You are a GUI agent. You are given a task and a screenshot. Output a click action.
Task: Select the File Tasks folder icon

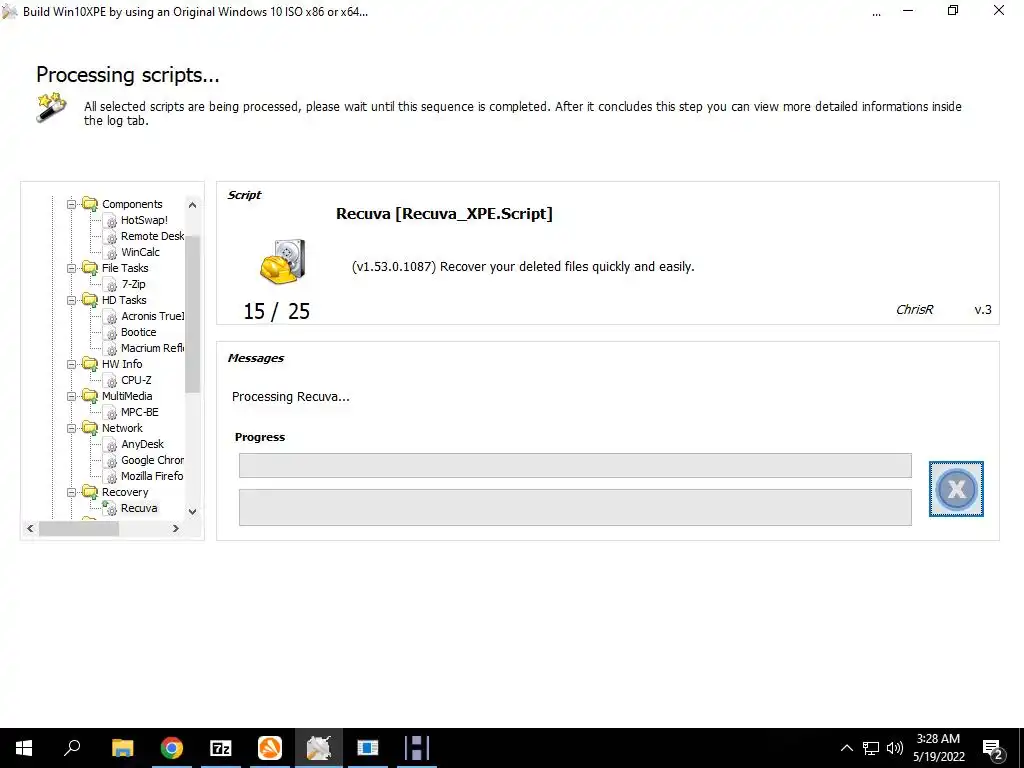(x=90, y=268)
